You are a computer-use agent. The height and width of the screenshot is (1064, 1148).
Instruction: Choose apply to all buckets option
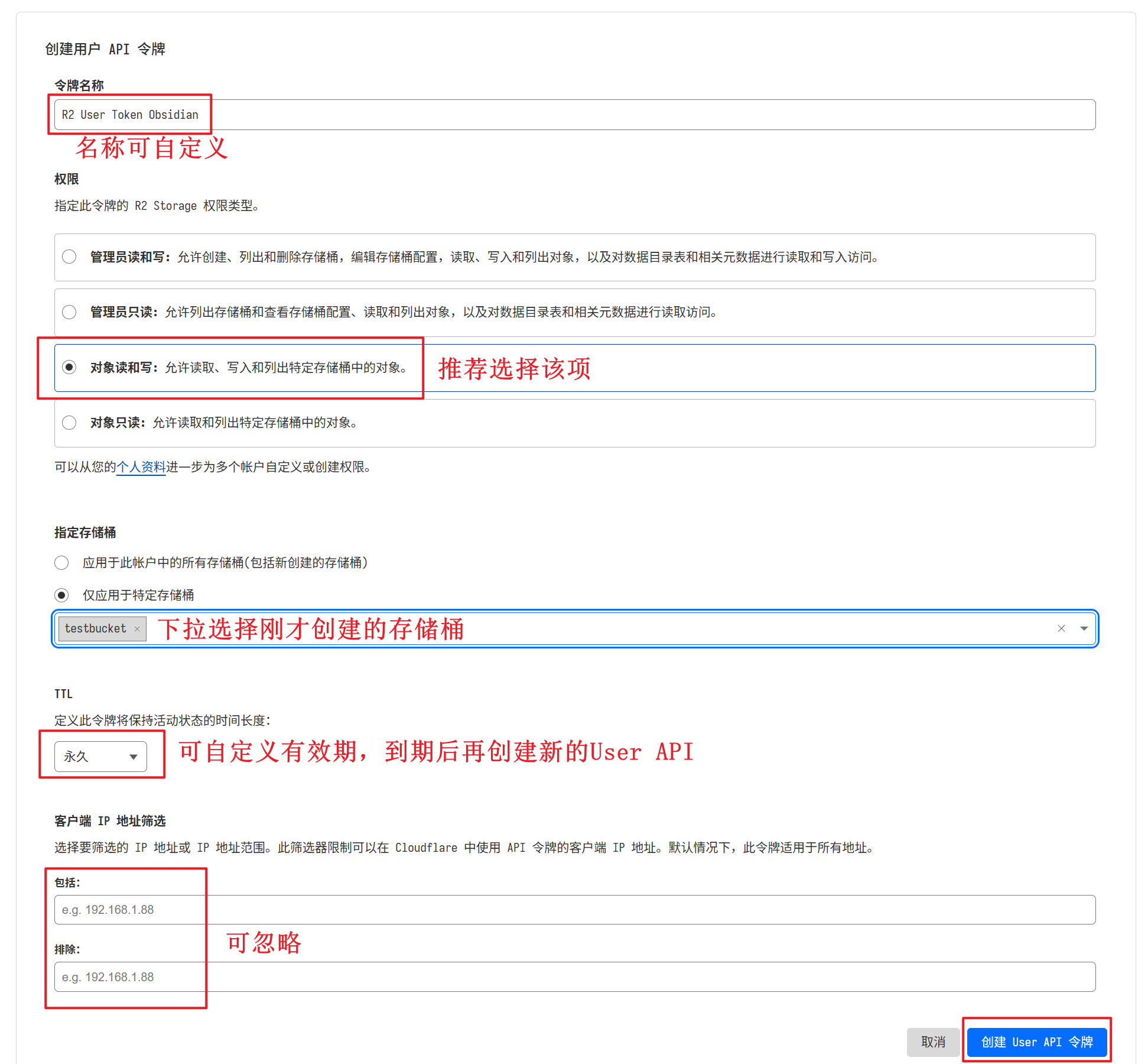tap(61, 563)
